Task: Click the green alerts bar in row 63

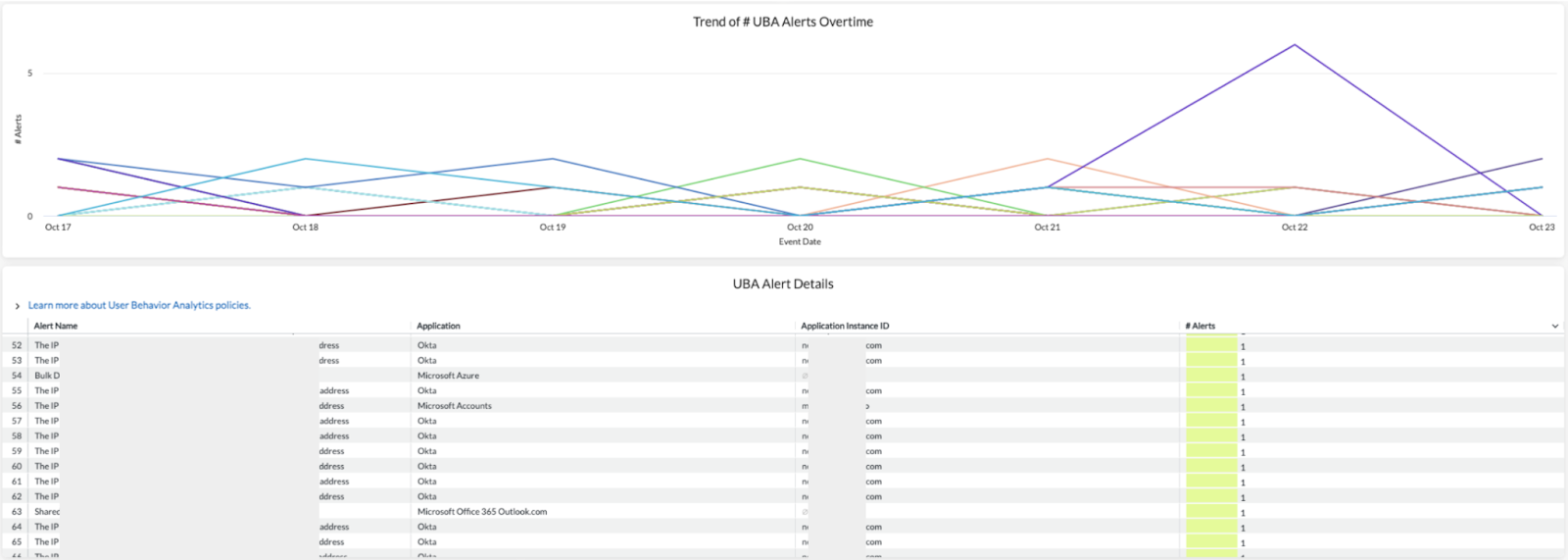Action: (x=1211, y=512)
